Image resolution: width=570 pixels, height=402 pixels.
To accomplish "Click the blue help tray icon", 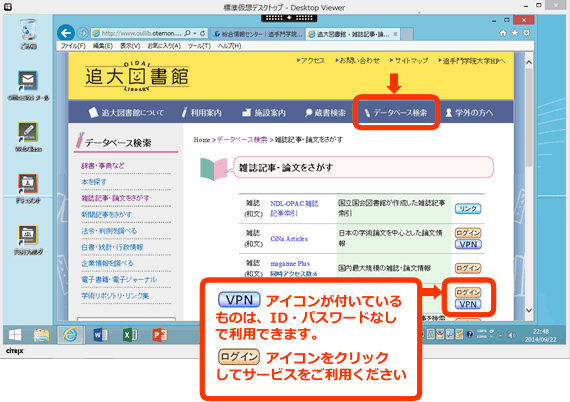I will coord(470,334).
